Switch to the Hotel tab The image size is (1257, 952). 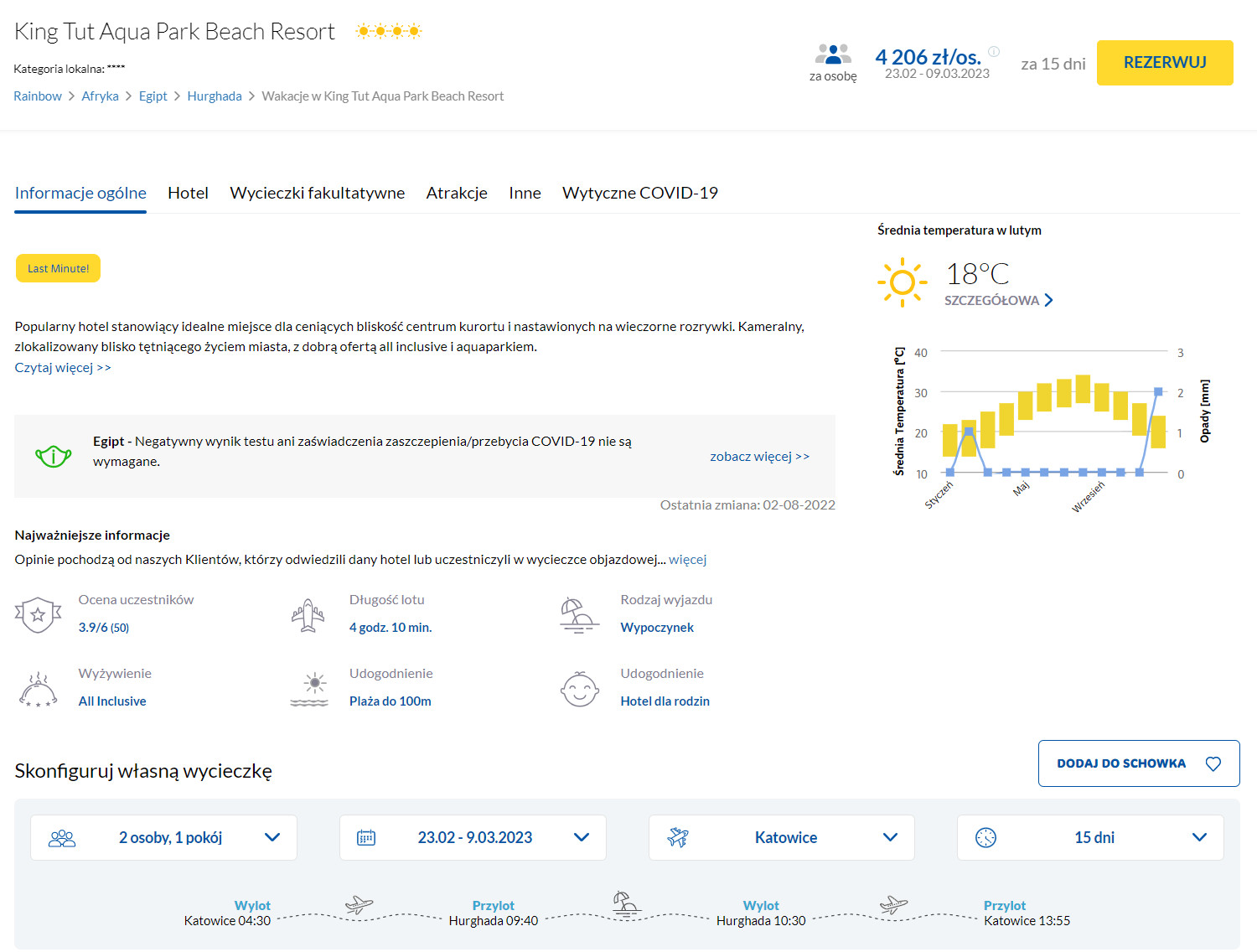click(188, 193)
